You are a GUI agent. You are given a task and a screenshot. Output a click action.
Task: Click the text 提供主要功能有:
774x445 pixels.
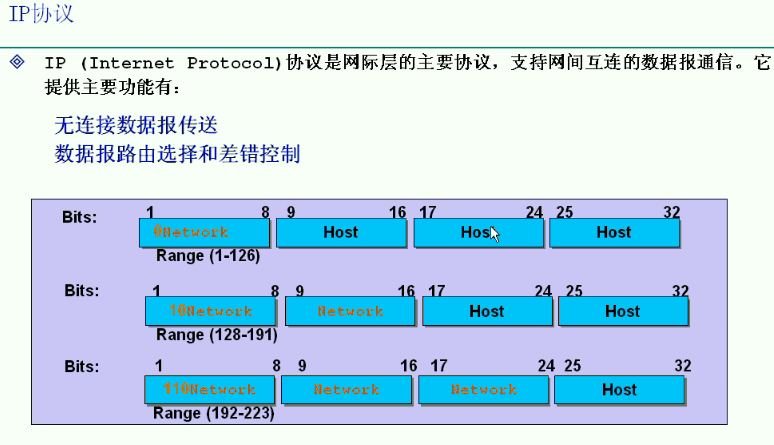(x=113, y=87)
